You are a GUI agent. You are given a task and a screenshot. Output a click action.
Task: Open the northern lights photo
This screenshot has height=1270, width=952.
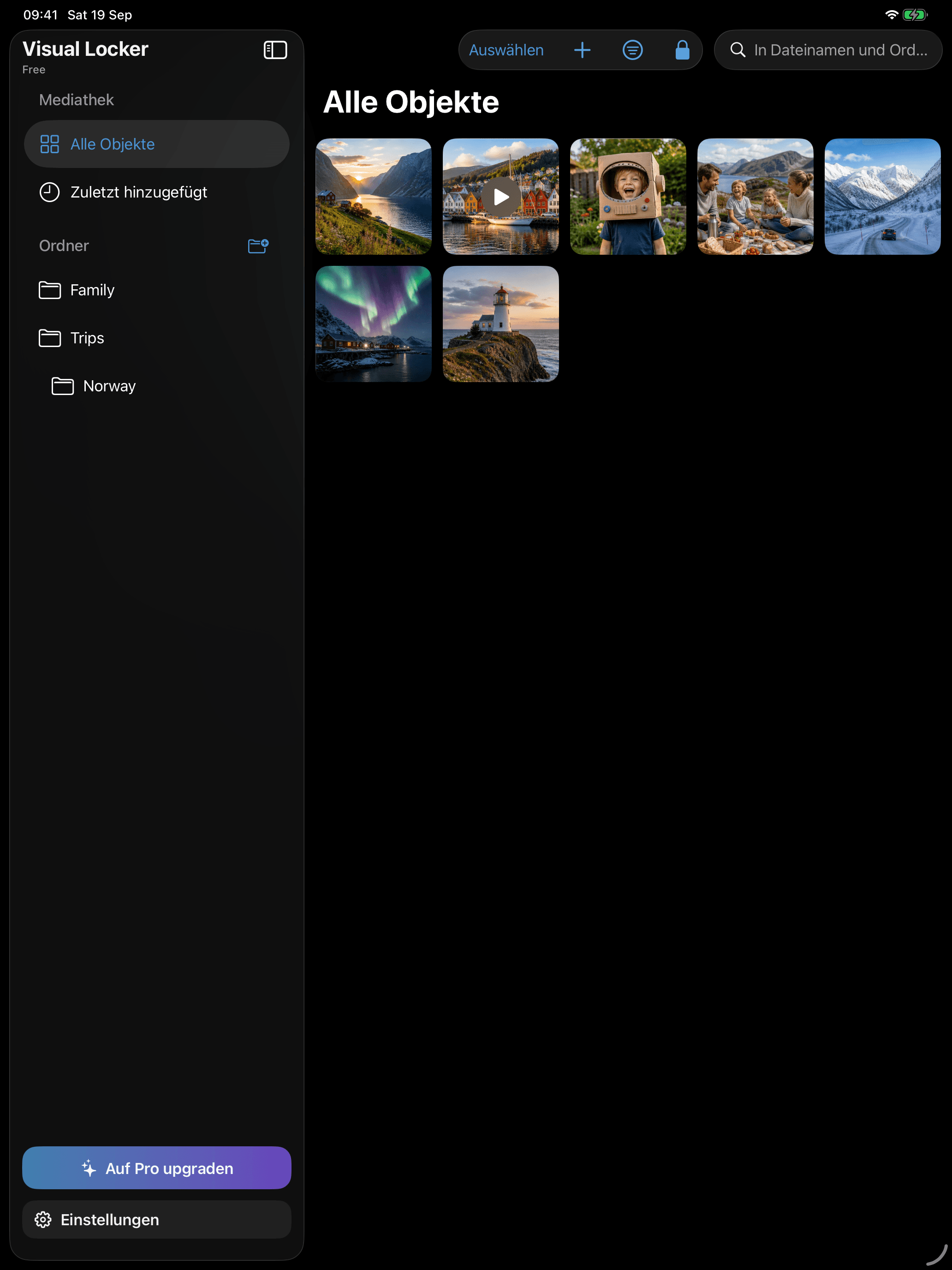click(x=374, y=324)
